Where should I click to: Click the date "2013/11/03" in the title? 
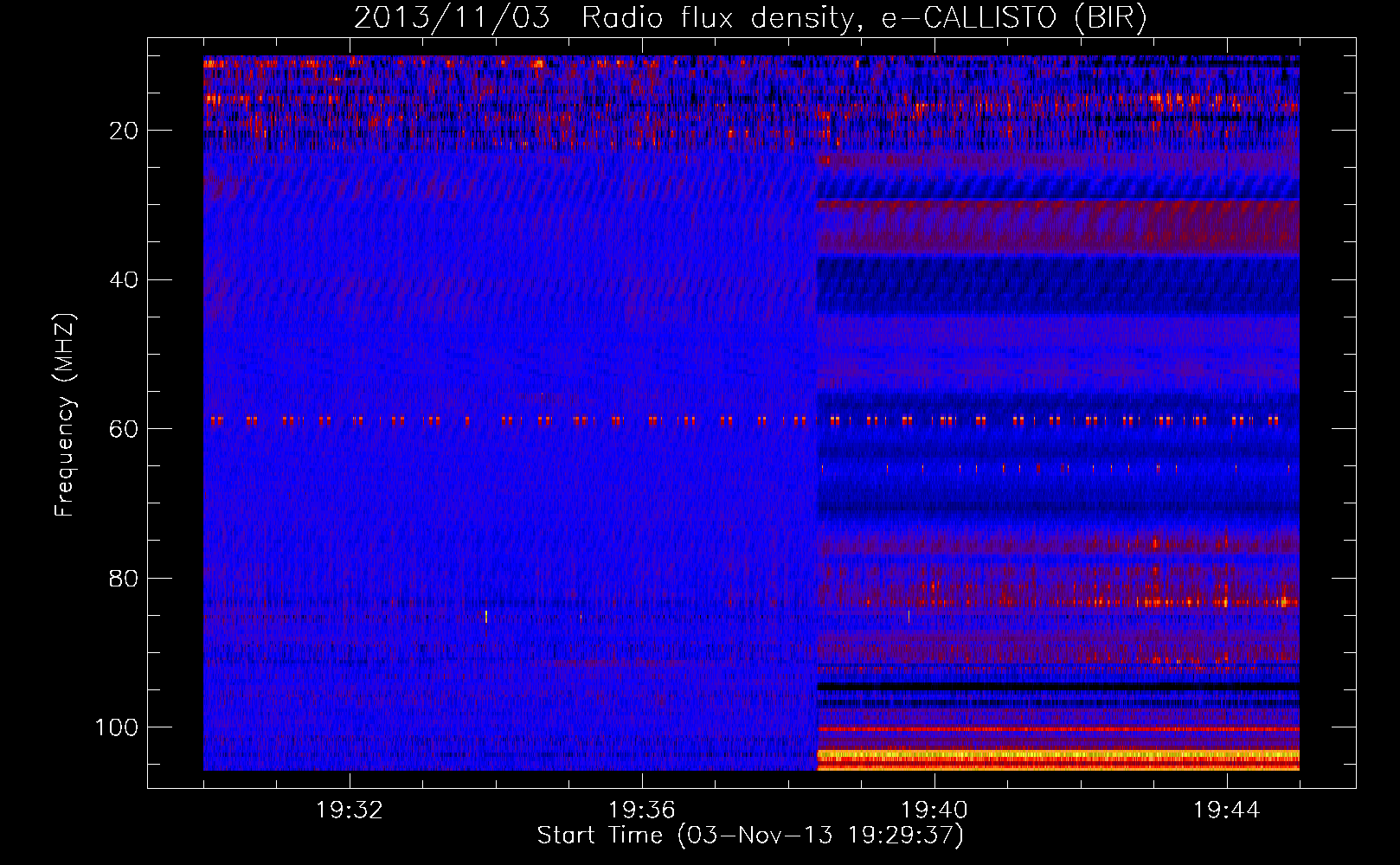(x=452, y=18)
